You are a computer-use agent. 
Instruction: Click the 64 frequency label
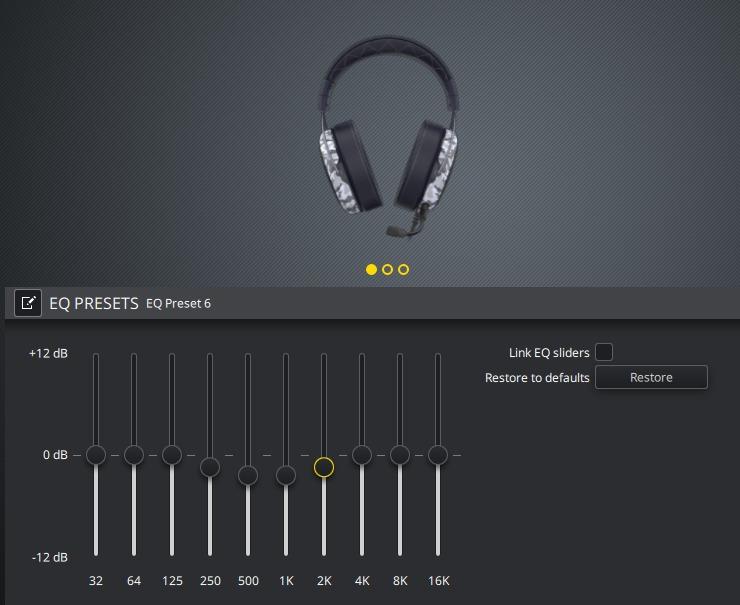[x=134, y=581]
